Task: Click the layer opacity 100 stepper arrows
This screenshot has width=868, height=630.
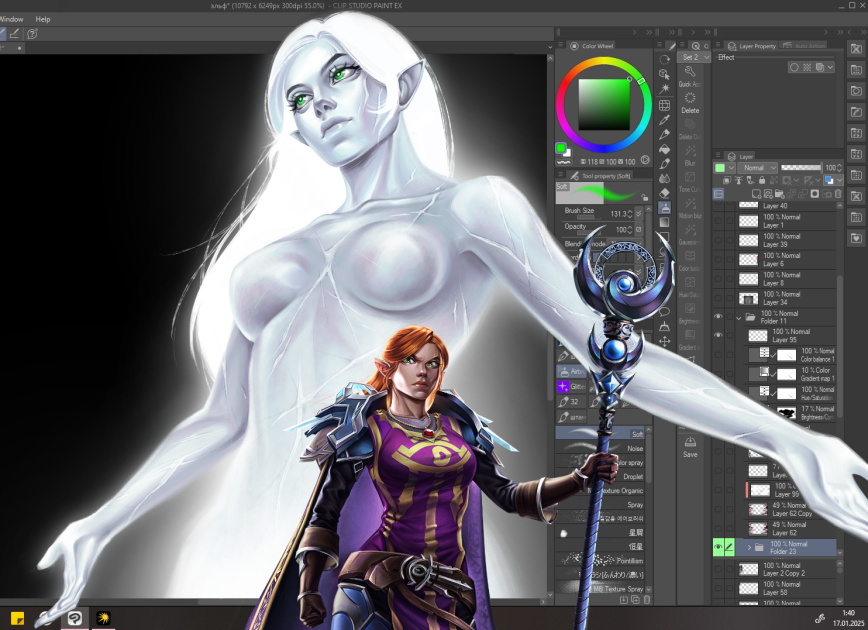Action: [839, 168]
